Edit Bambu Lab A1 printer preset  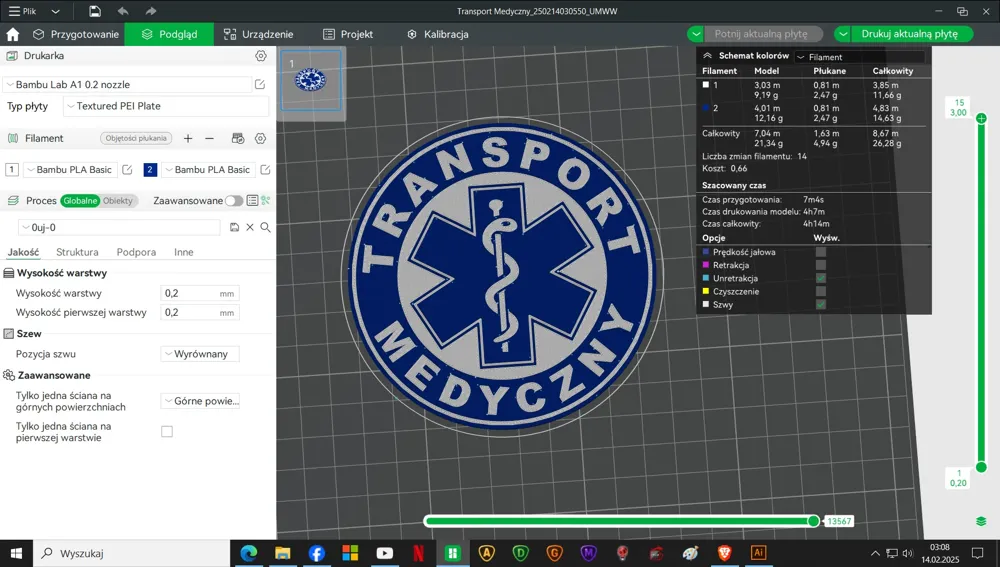[x=260, y=84]
